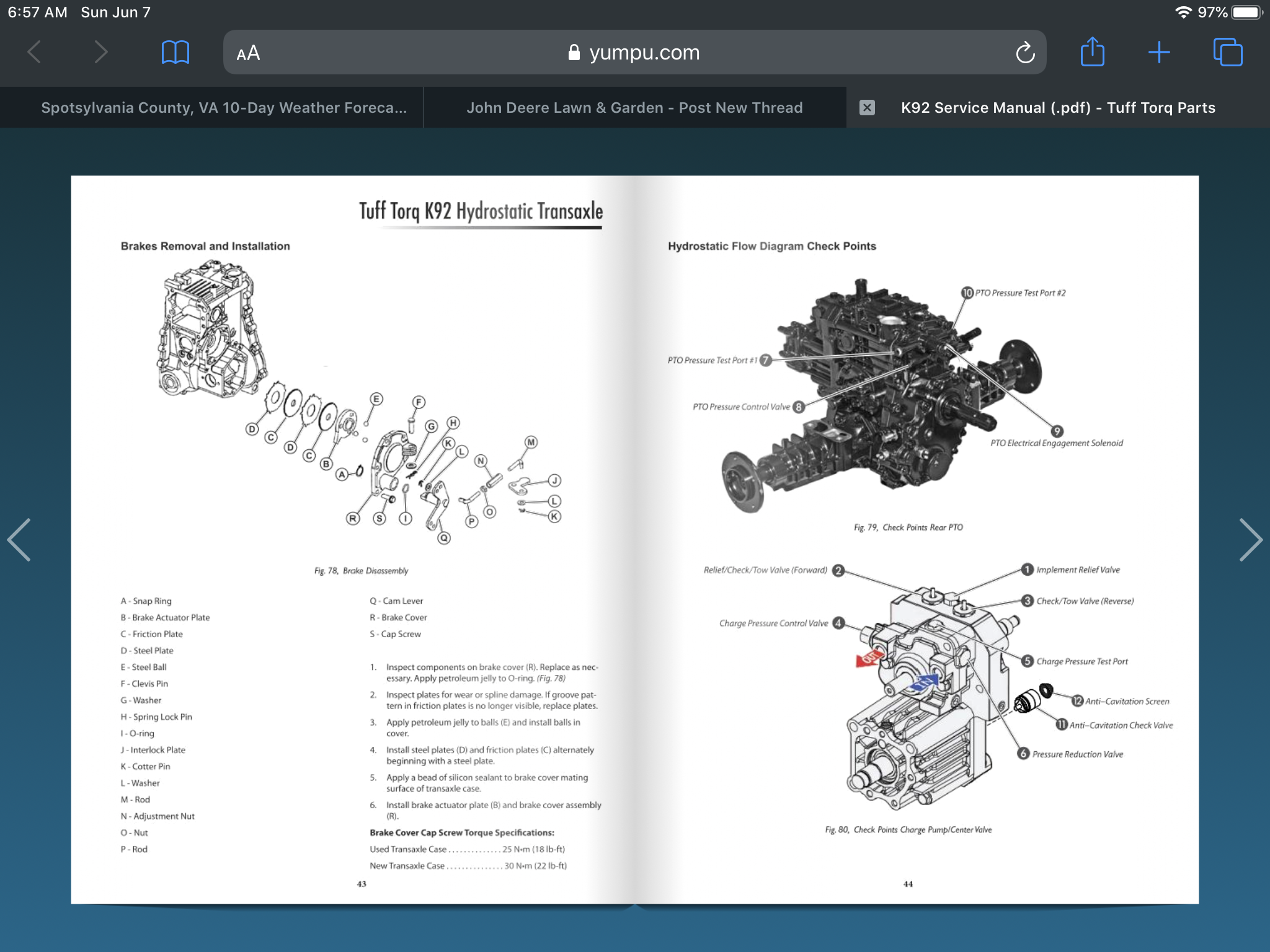Tap the Wi-Fi status icon
Screen dimensions: 1270x952
tap(1183, 12)
